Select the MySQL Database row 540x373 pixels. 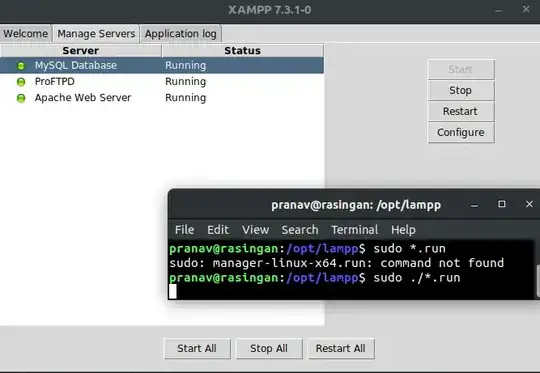pyautogui.click(x=162, y=65)
